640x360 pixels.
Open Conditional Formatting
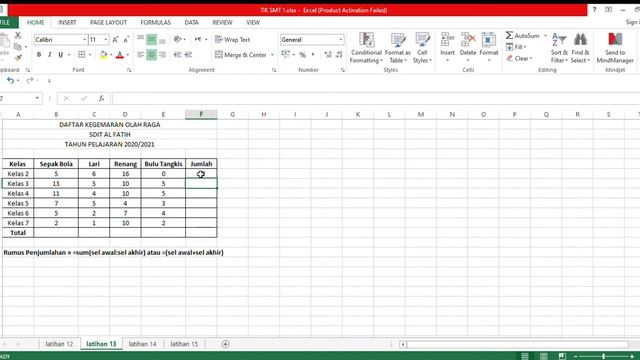click(366, 48)
